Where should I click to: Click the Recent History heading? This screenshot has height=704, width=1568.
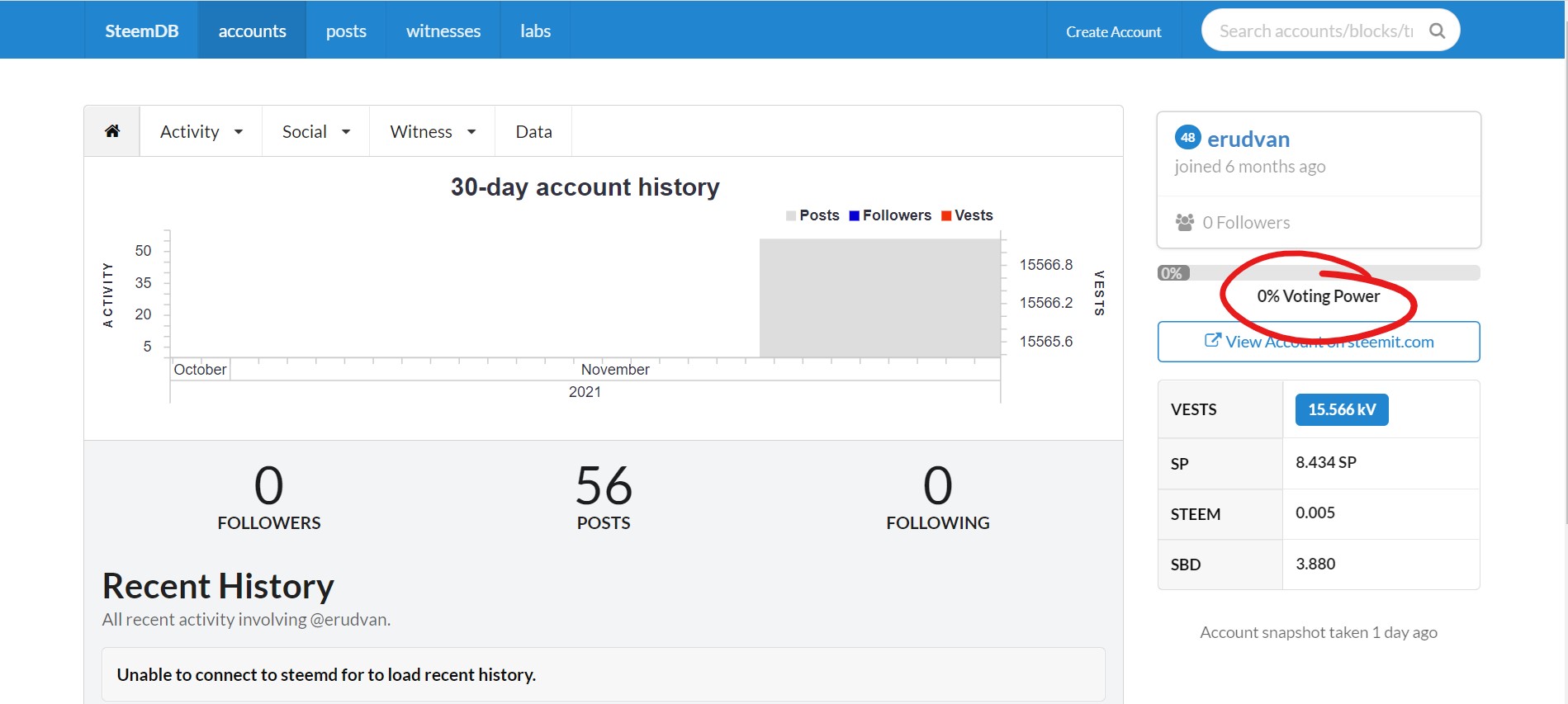218,586
